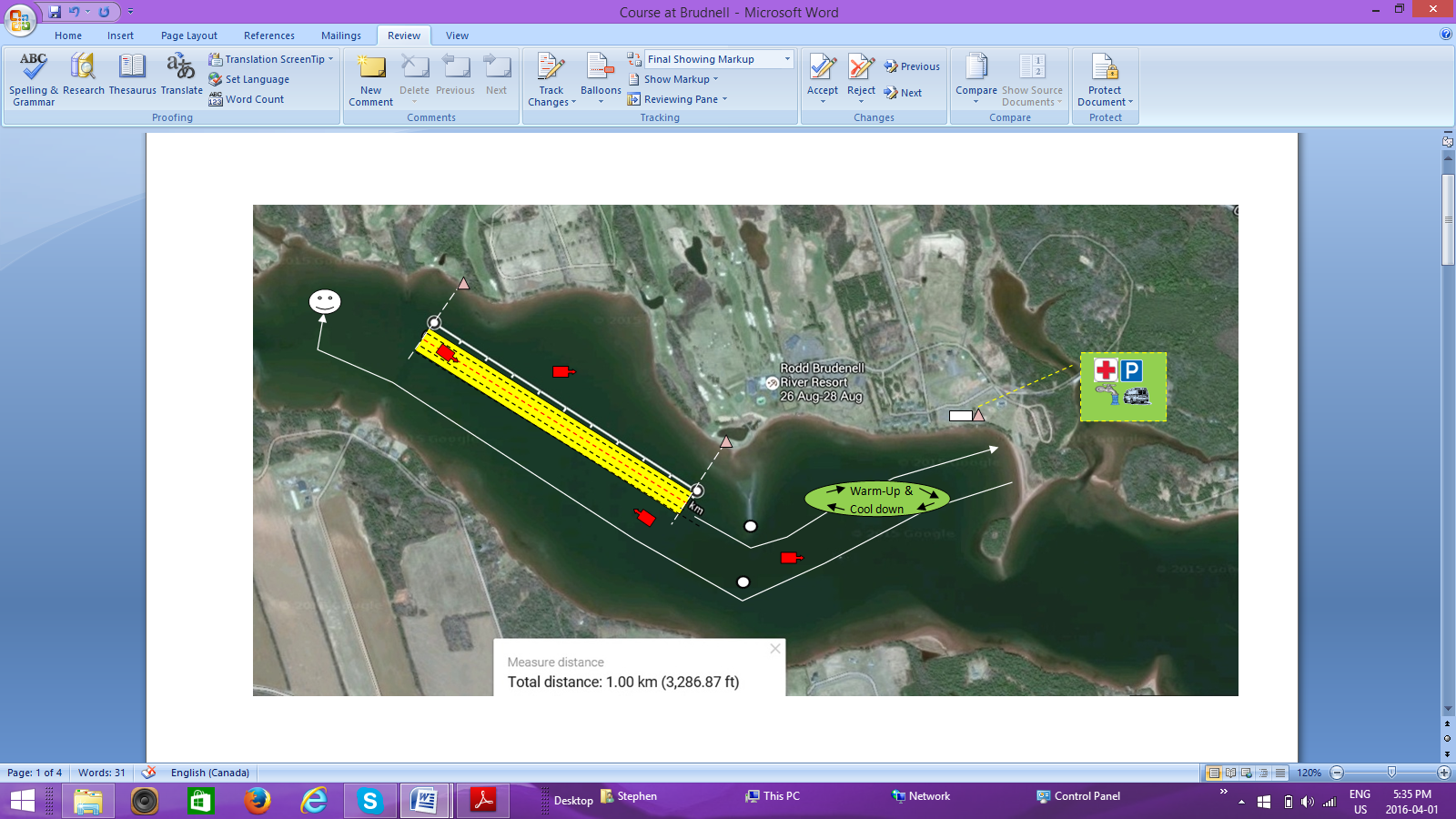Image resolution: width=1456 pixels, height=819 pixels.
Task: Toggle Track Changes on
Action: pos(551,79)
